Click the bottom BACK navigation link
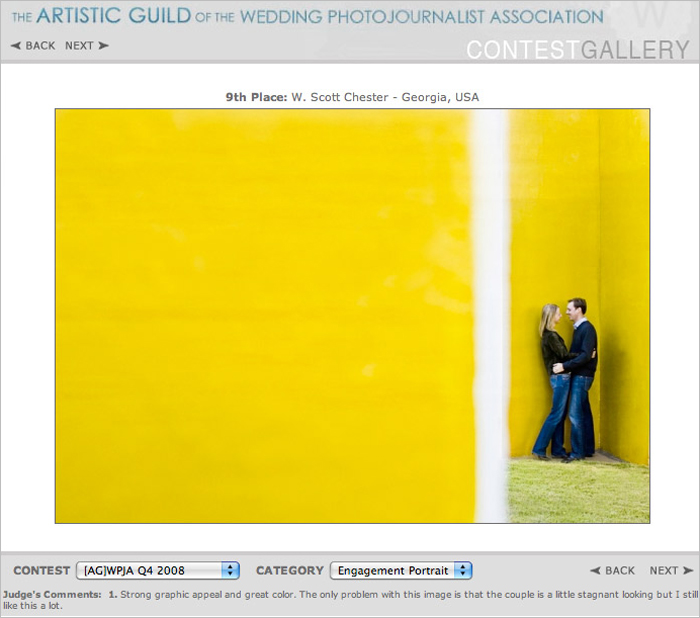Screen dimensions: 700x618 (612, 570)
